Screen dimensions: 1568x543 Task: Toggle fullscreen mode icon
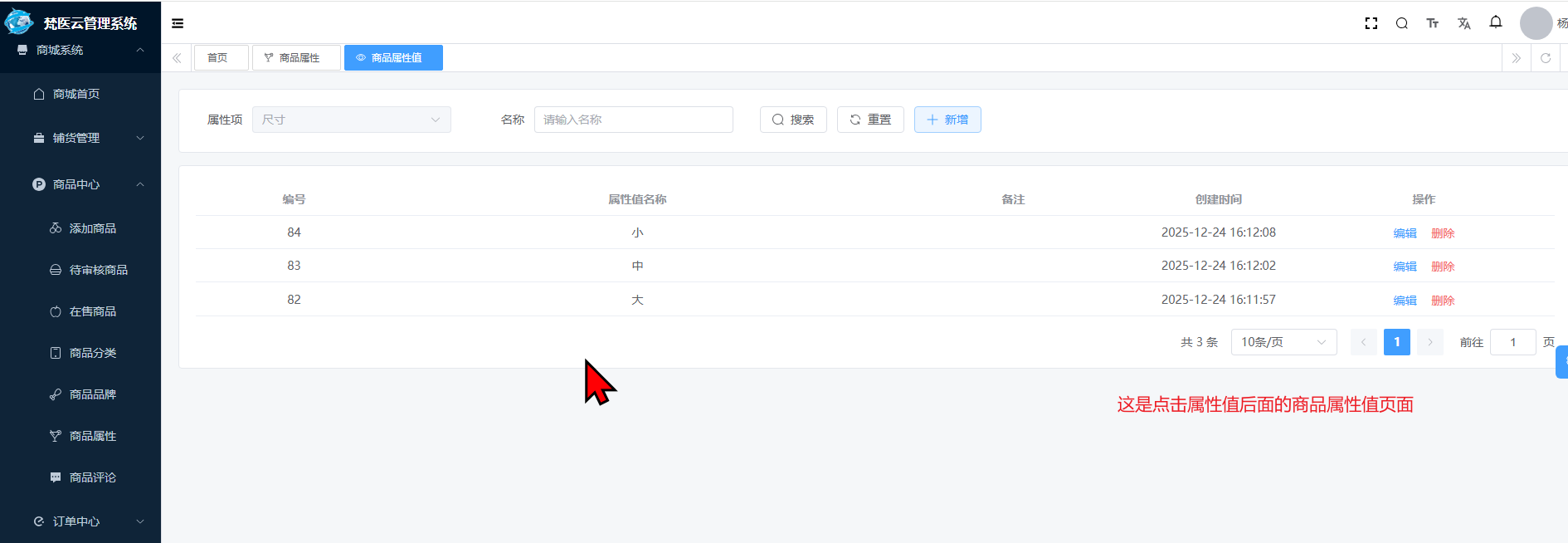tap(1371, 23)
